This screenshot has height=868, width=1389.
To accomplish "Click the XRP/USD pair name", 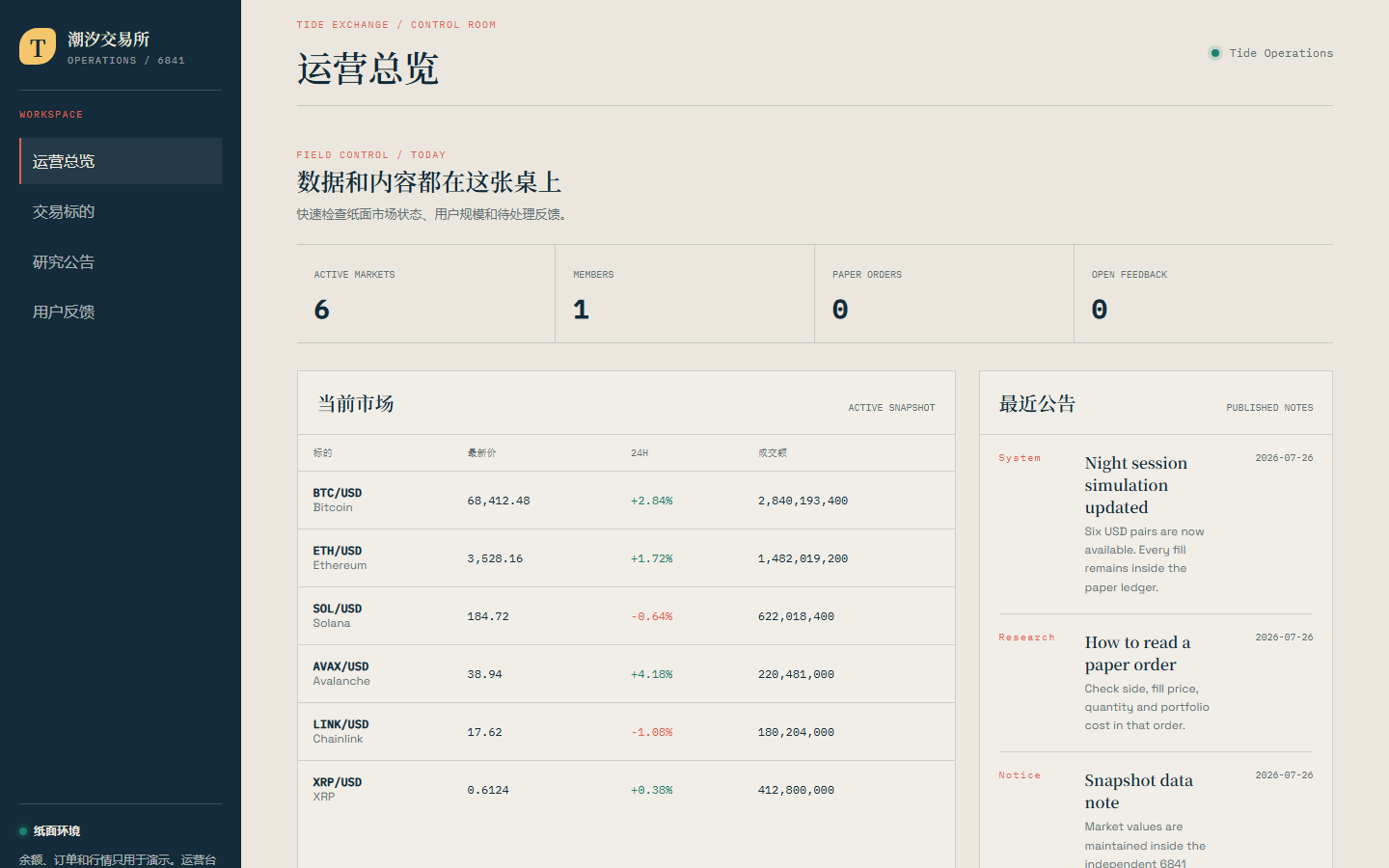I will click(x=338, y=782).
